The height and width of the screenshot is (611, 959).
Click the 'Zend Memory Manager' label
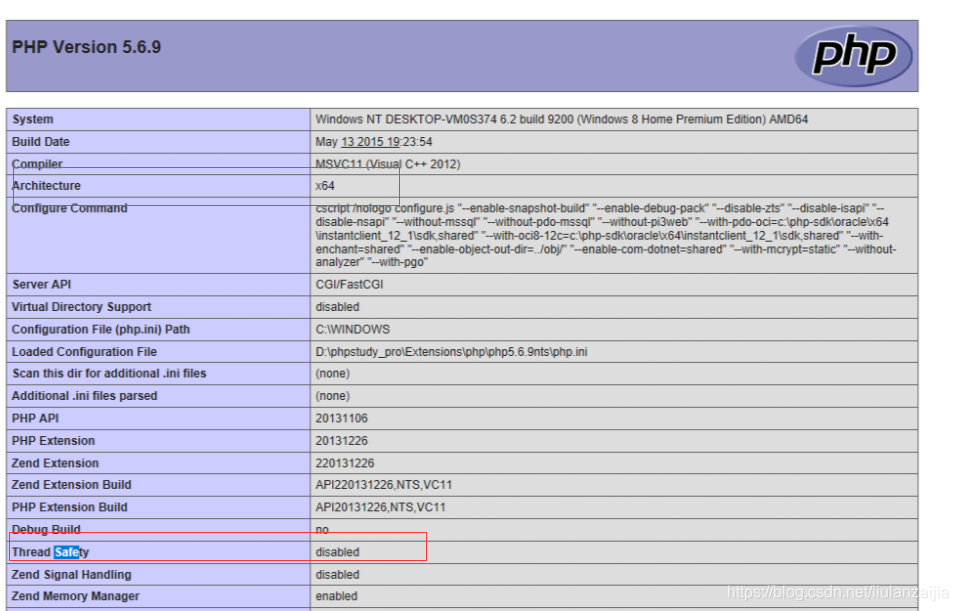pyautogui.click(x=75, y=596)
